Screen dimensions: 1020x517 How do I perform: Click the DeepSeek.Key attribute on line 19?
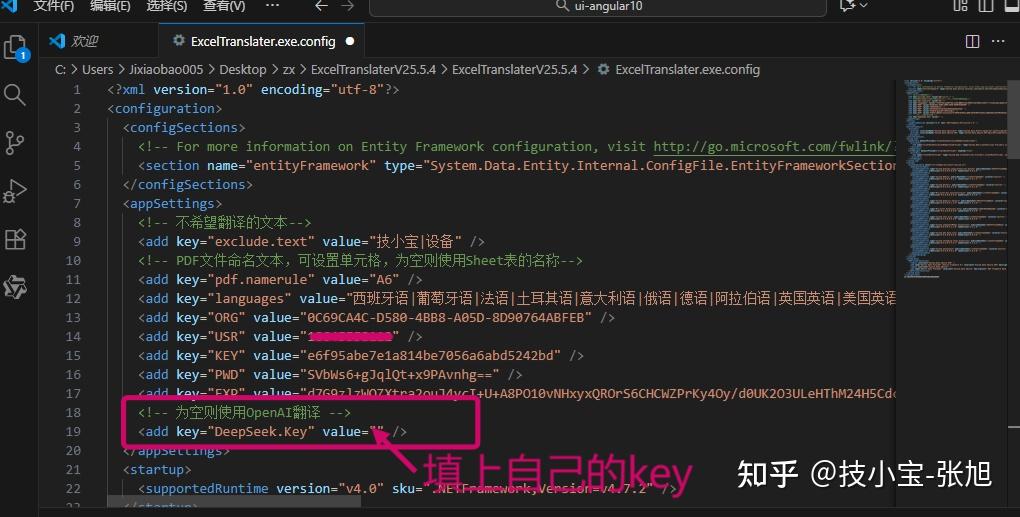[261, 432]
